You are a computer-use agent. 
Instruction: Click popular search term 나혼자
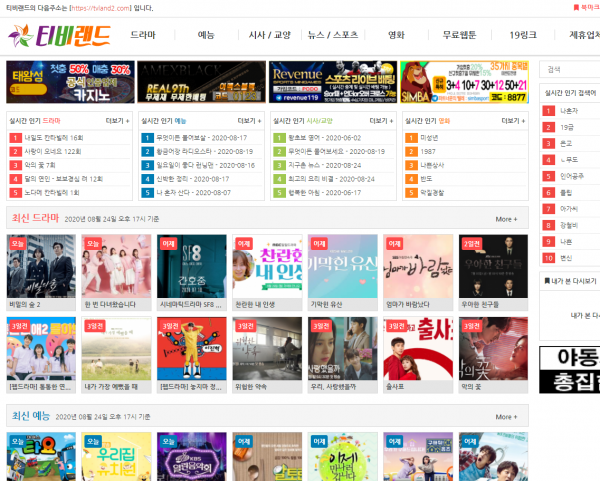(569, 111)
